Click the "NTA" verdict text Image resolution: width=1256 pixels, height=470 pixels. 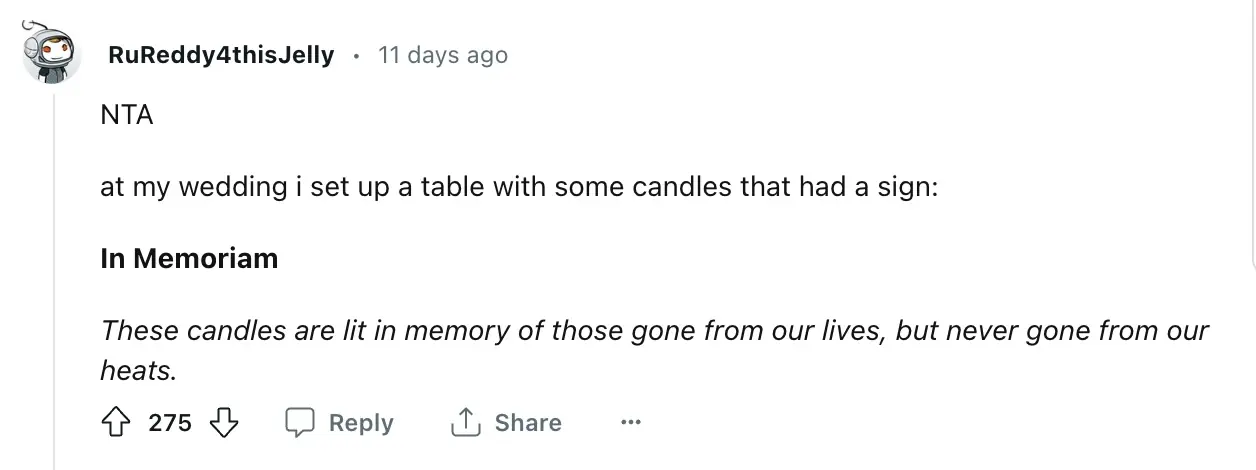[x=127, y=115]
